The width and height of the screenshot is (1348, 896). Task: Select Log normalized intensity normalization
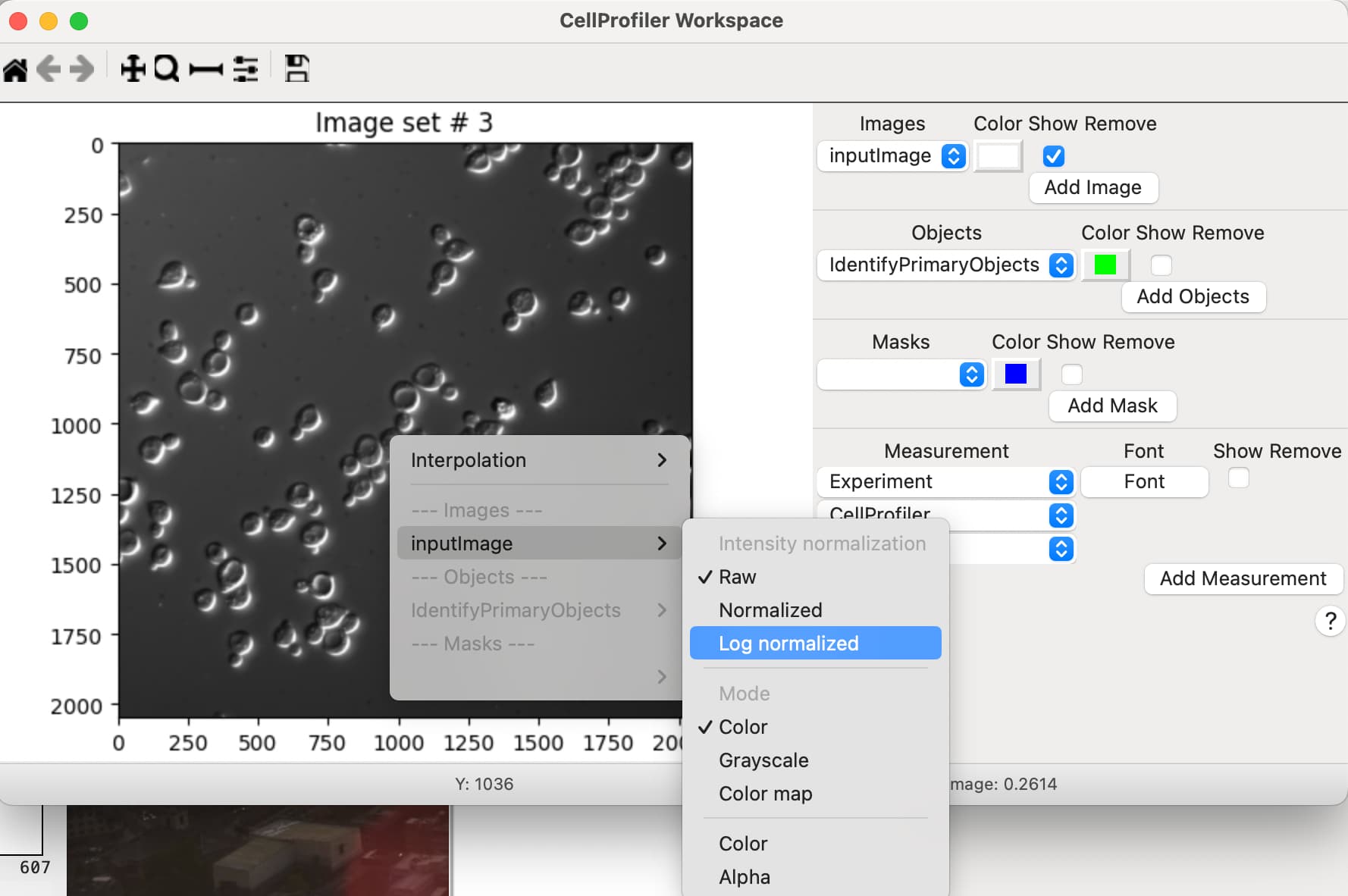pyautogui.click(x=788, y=643)
